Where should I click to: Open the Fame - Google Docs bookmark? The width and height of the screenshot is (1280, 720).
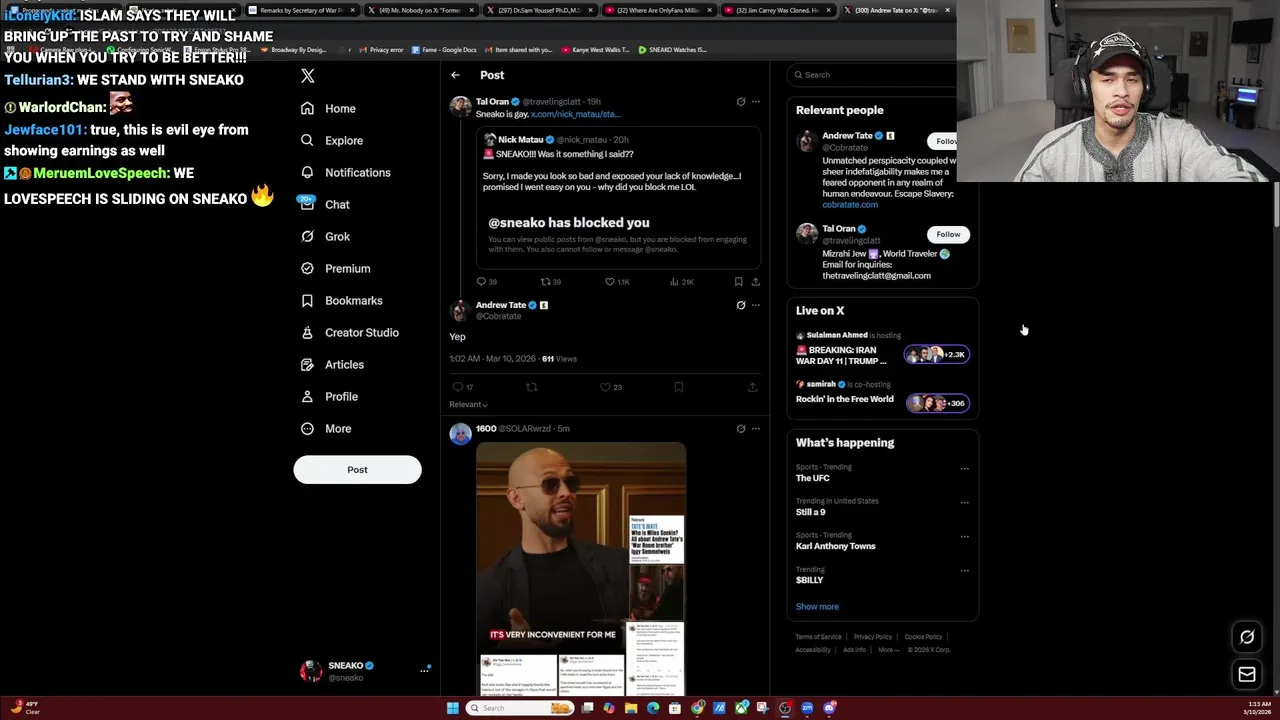[446, 49]
